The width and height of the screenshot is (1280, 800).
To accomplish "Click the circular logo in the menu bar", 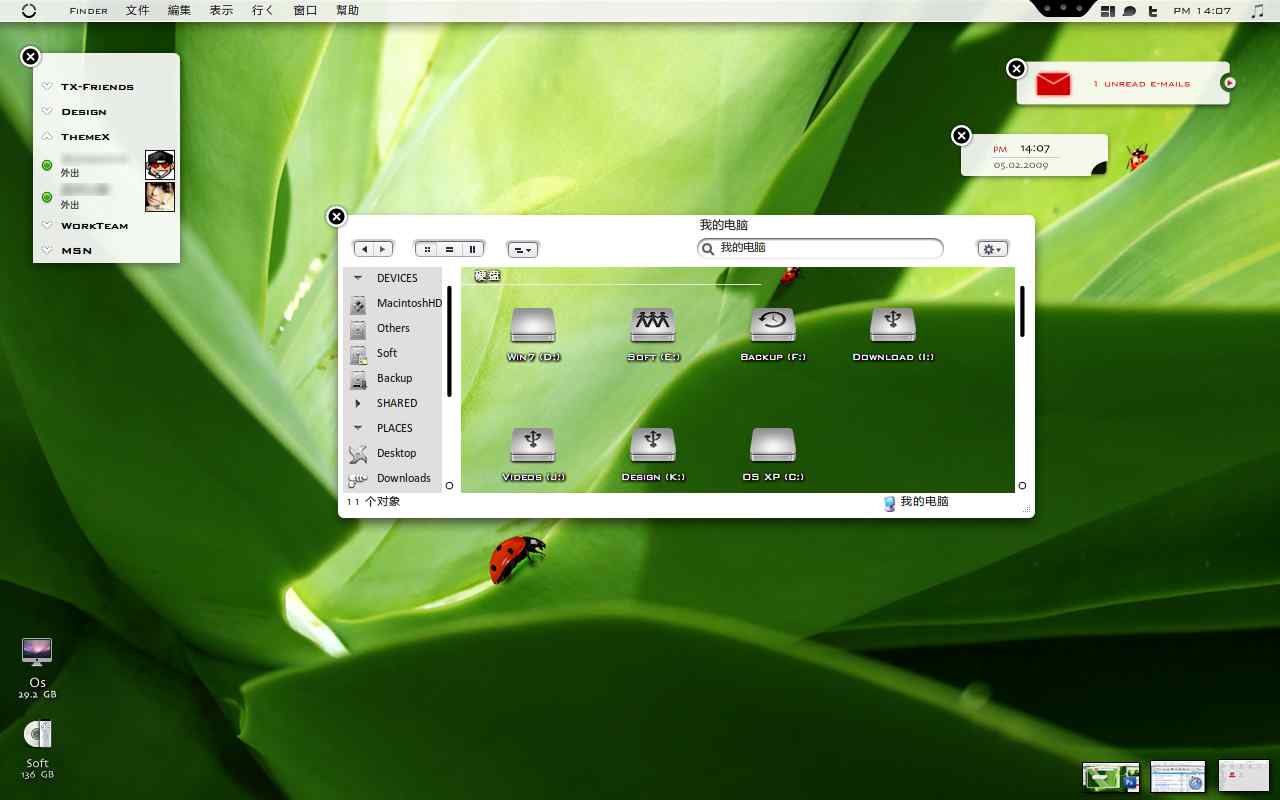I will click(28, 11).
